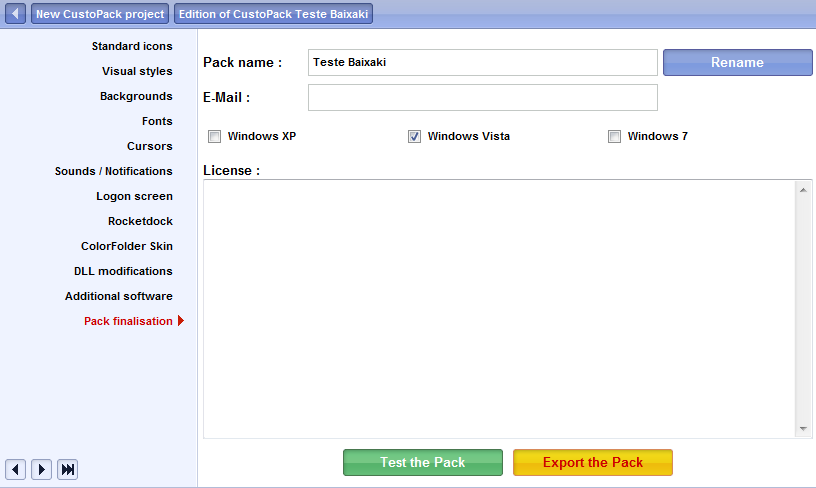Click the back arrow in top bar
The image size is (816, 488).
[x=16, y=14]
